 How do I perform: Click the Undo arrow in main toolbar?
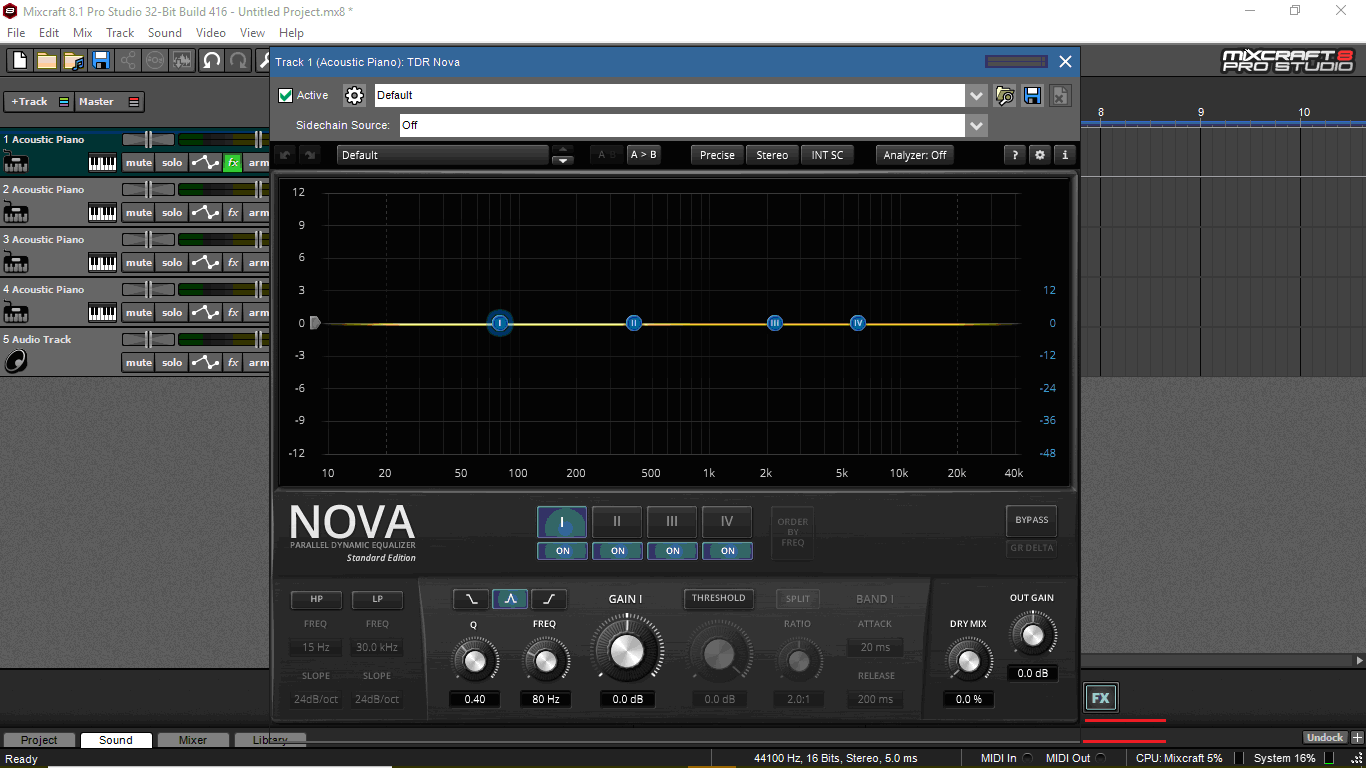pos(211,61)
